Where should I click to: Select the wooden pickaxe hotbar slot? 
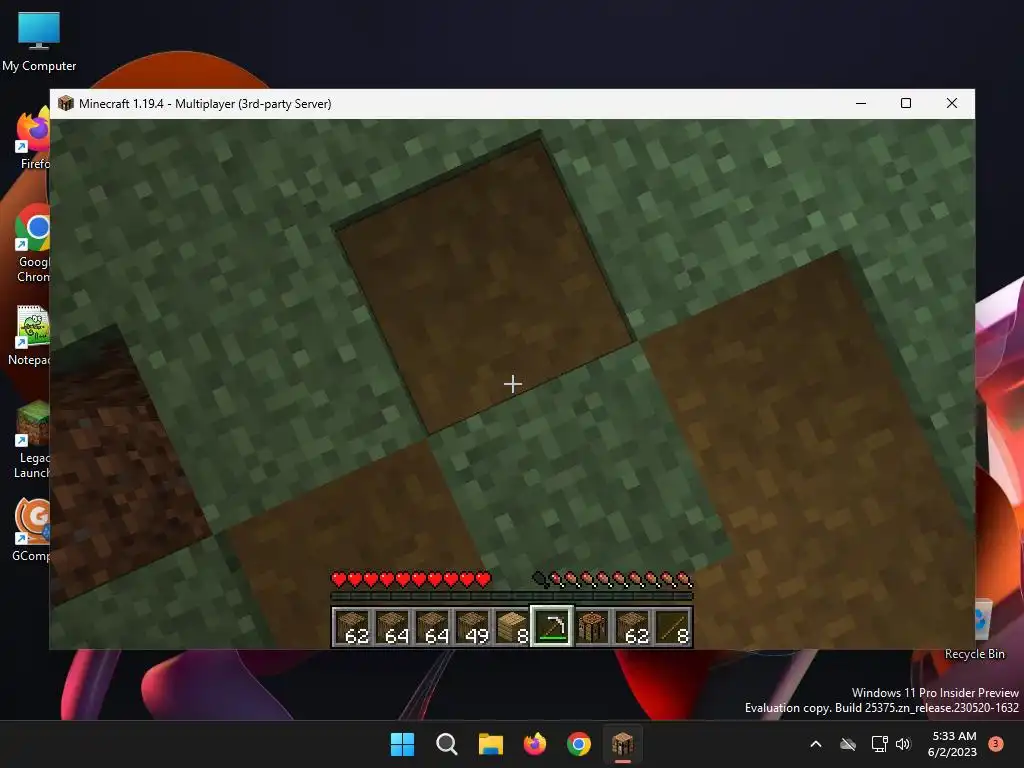point(552,626)
